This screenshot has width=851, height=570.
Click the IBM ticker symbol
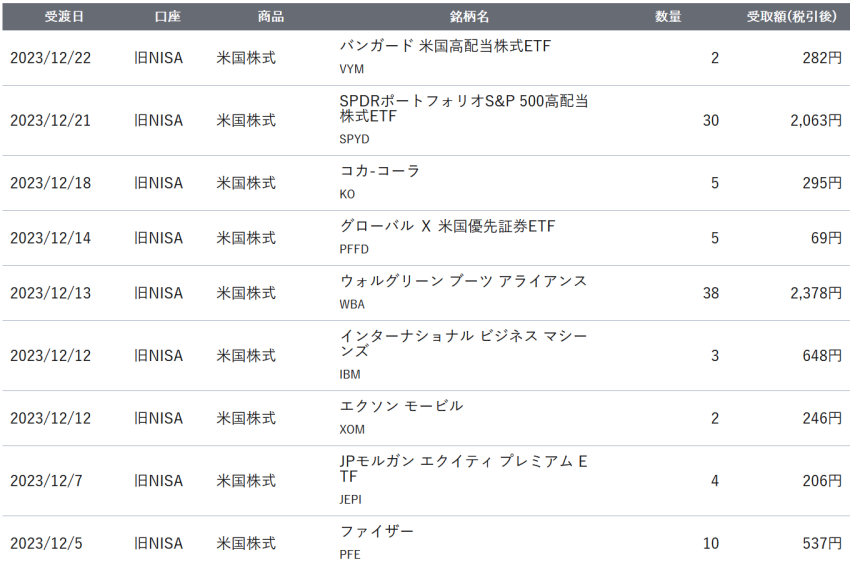(350, 374)
